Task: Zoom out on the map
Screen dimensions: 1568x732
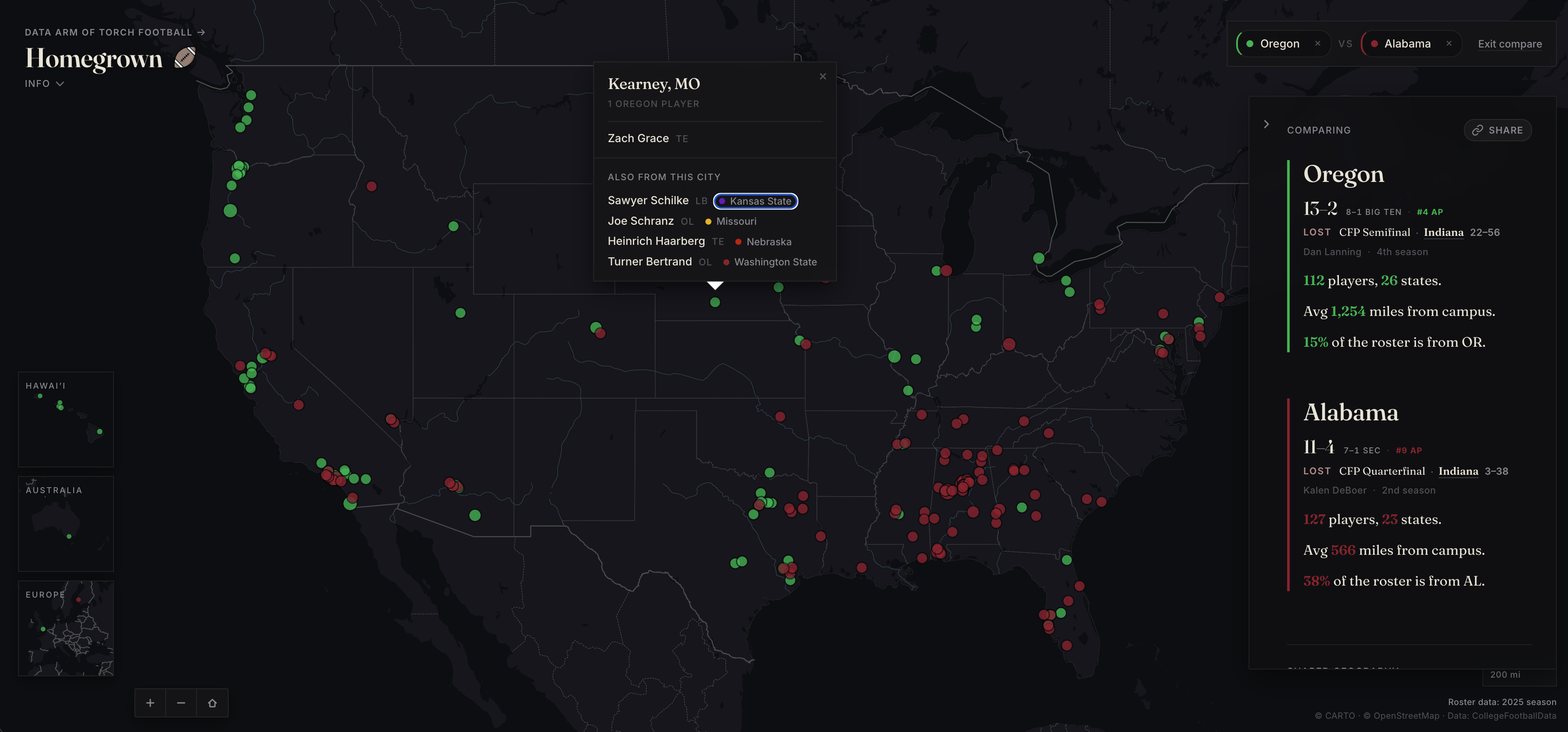Action: [181, 703]
